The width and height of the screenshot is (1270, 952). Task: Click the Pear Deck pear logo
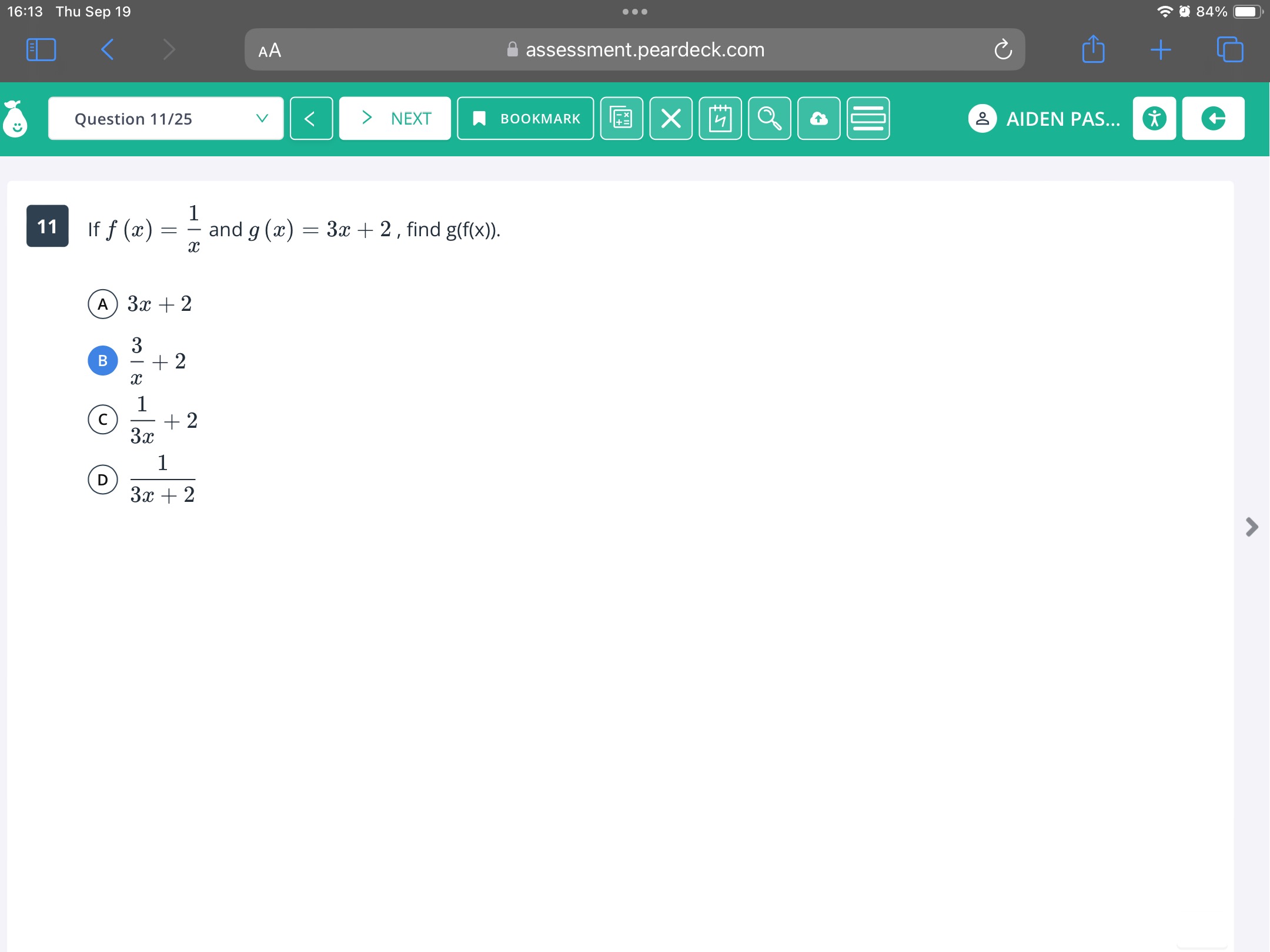[15, 118]
